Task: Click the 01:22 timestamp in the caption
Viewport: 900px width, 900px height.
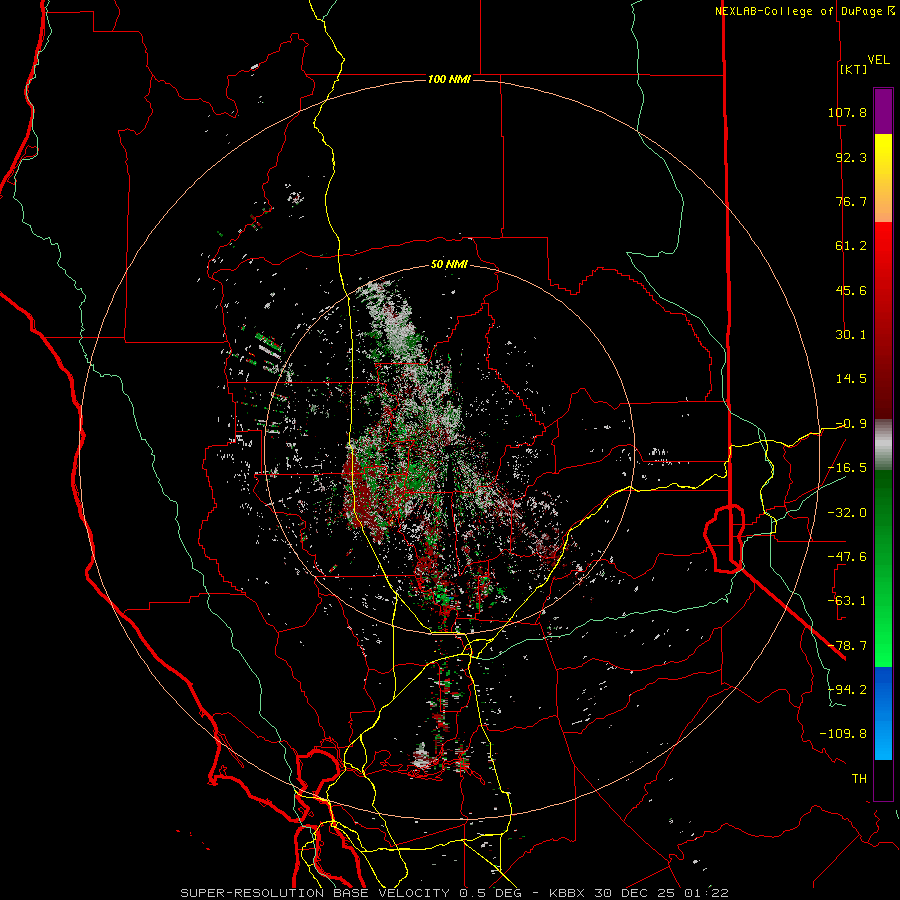Action: pos(707,893)
